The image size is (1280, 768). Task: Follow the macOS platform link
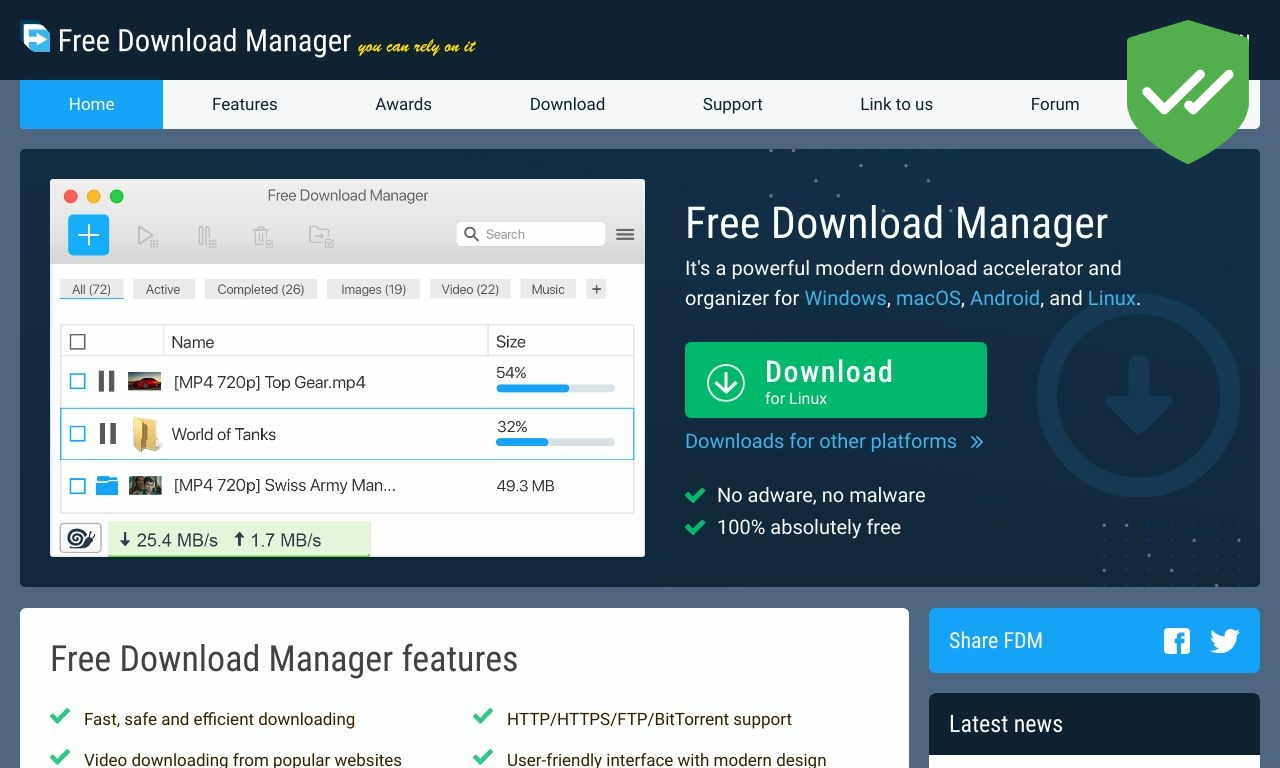point(928,298)
